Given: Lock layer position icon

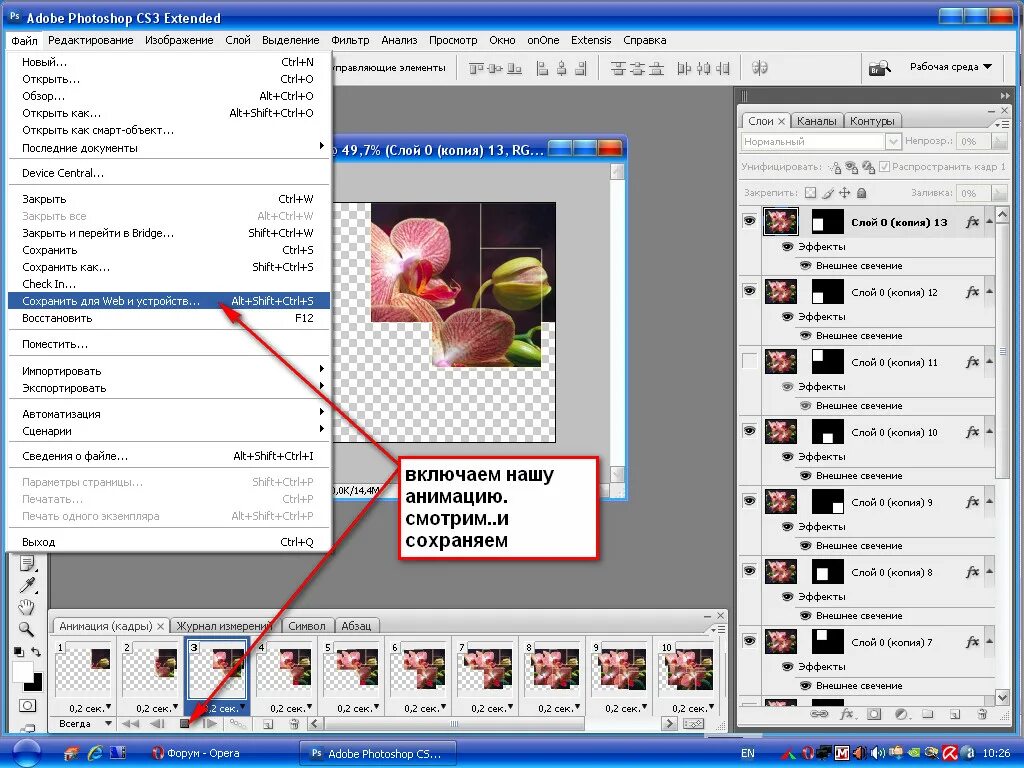Looking at the screenshot, I should pos(844,193).
